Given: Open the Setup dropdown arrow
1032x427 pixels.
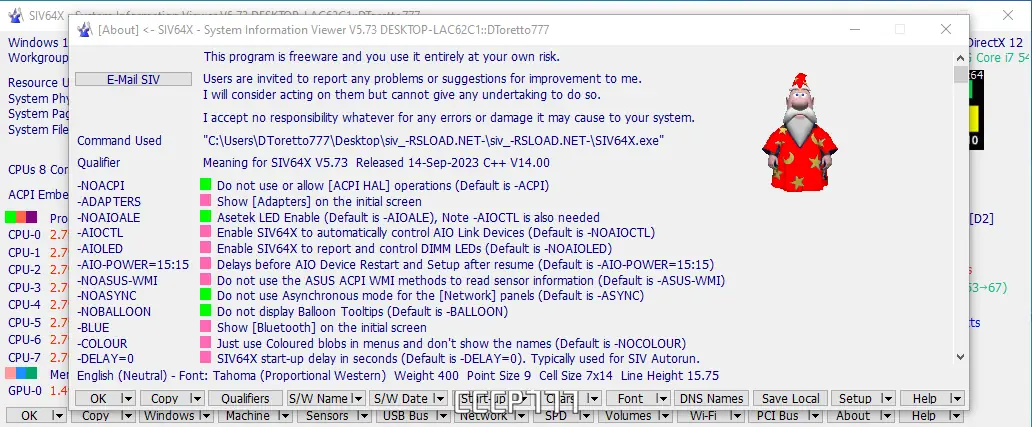Looking at the screenshot, I should pos(888,398).
